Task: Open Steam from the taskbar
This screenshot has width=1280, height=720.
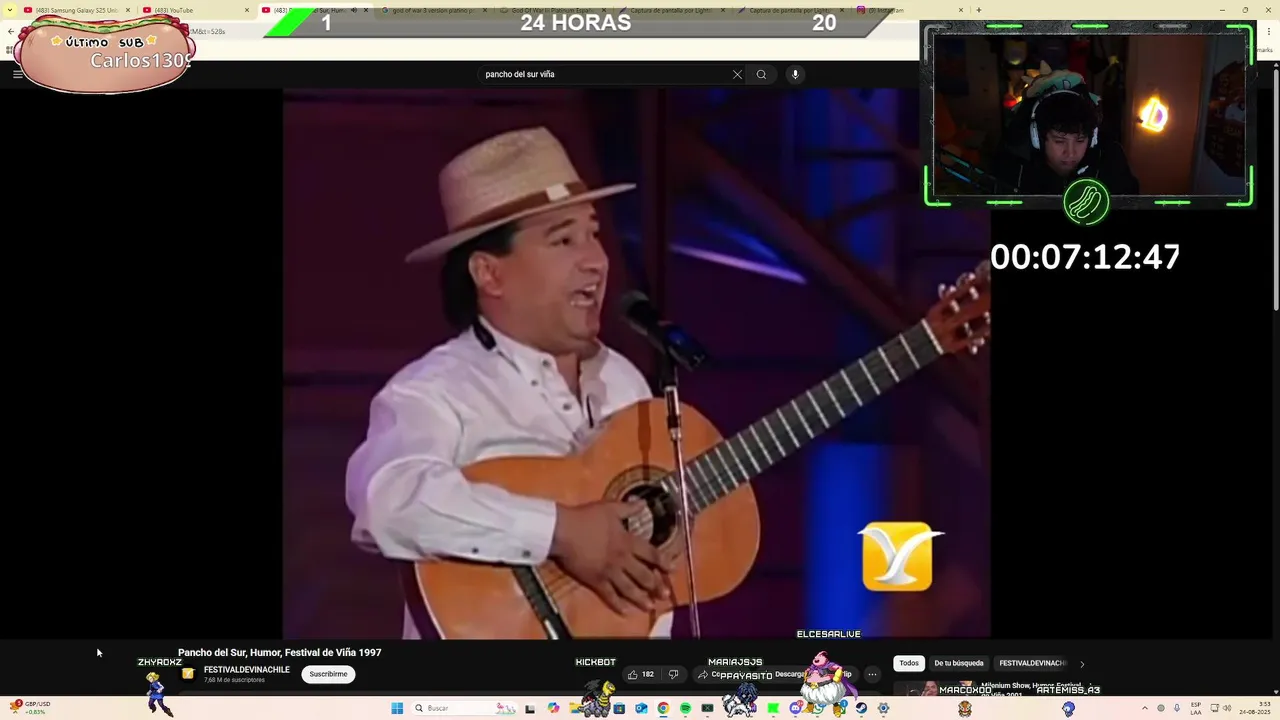Action: 861,708
